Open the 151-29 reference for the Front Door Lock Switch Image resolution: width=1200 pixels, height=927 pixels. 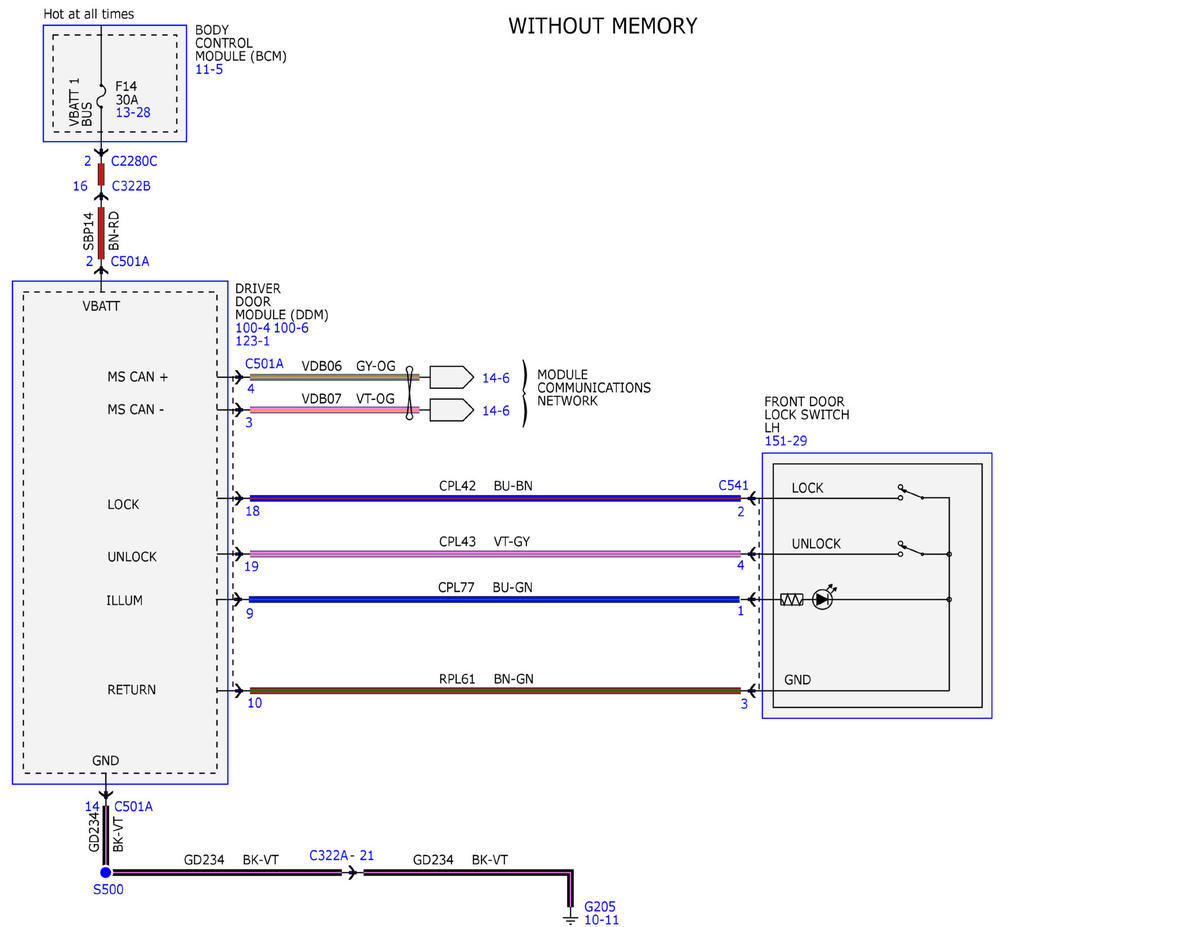785,441
